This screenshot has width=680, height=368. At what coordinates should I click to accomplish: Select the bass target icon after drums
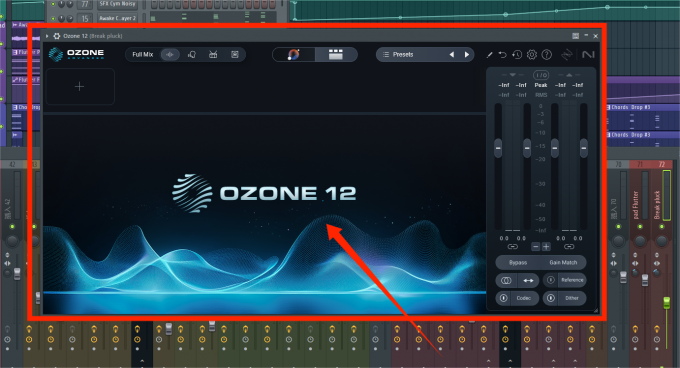pos(235,55)
